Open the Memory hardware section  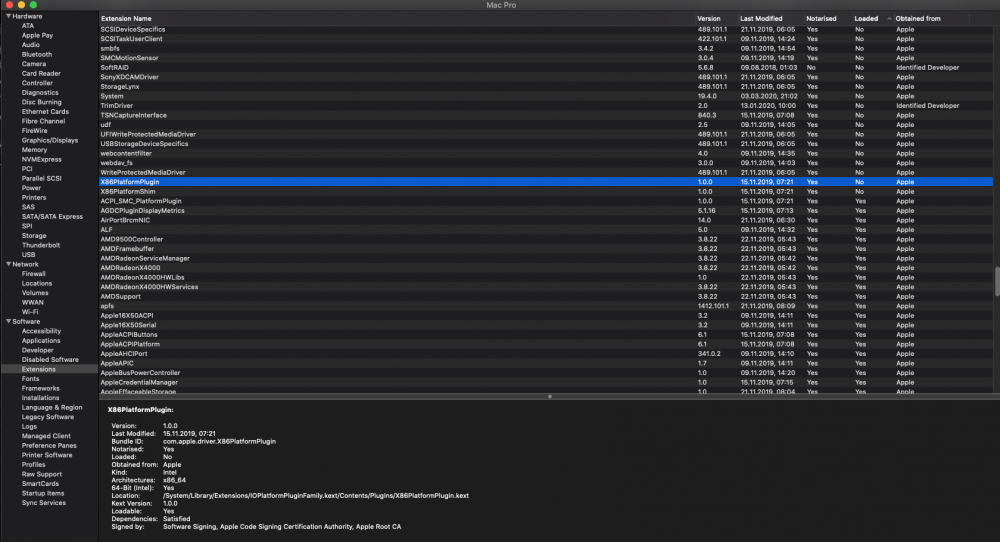click(34, 150)
